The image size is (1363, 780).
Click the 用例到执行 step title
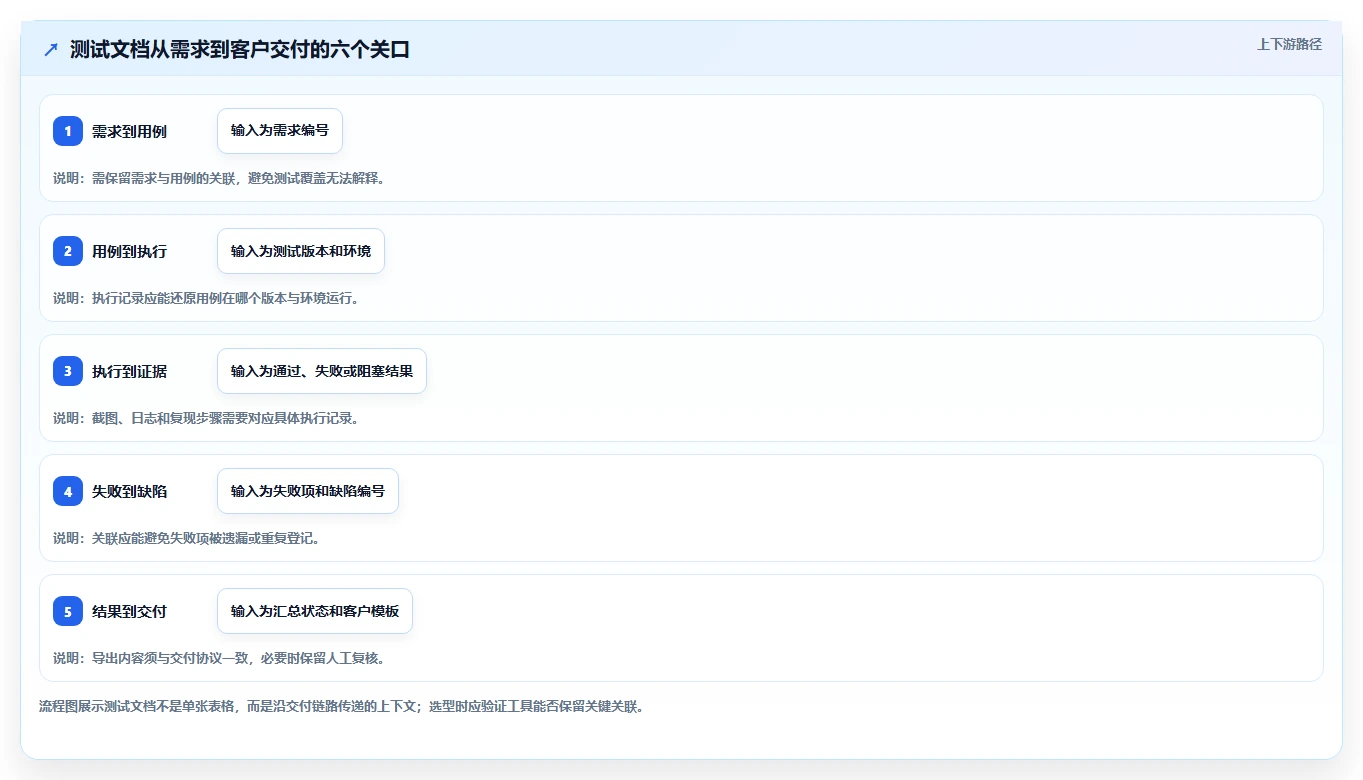coord(129,251)
